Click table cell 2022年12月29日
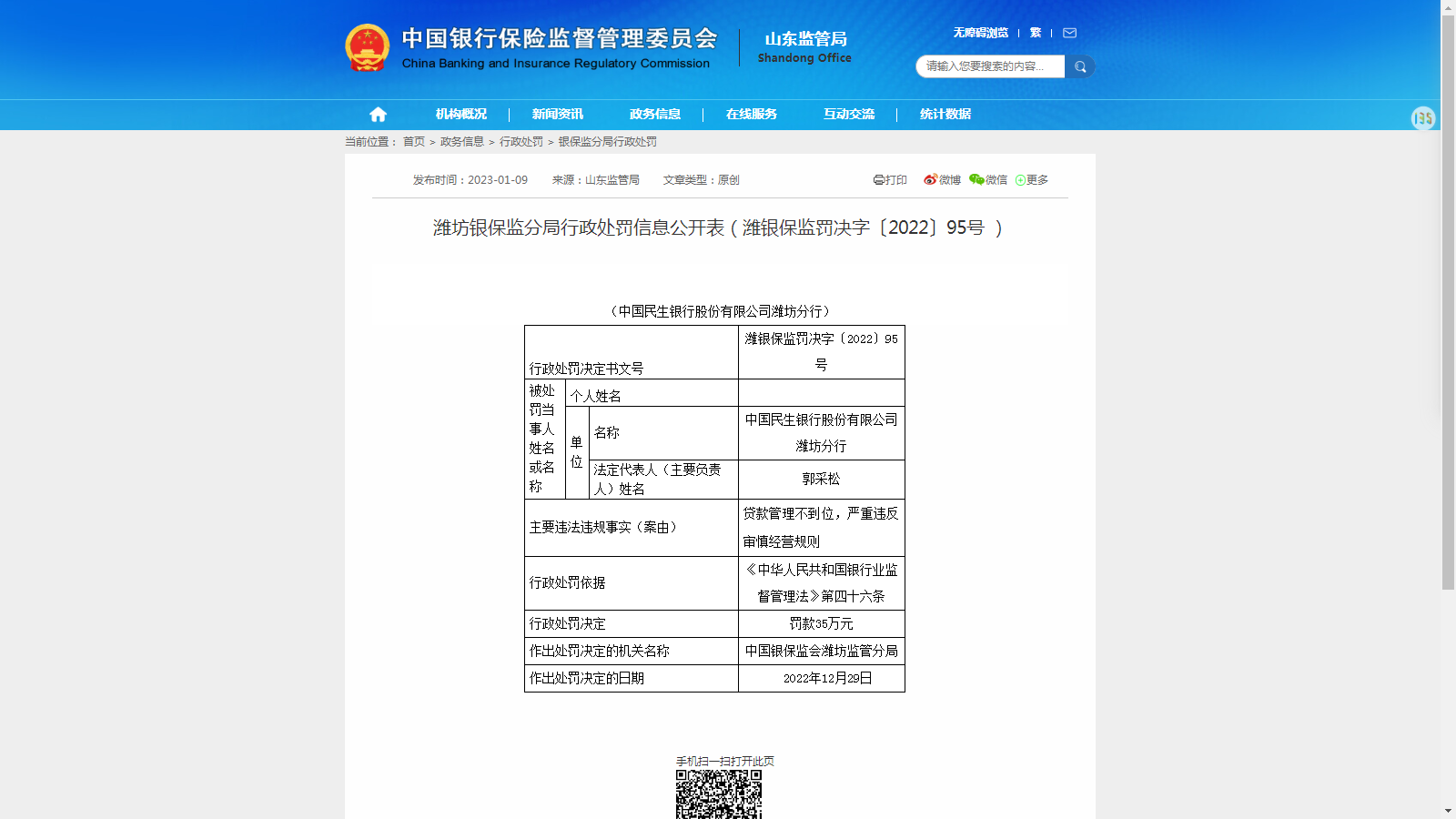Image resolution: width=1456 pixels, height=819 pixels. click(822, 678)
